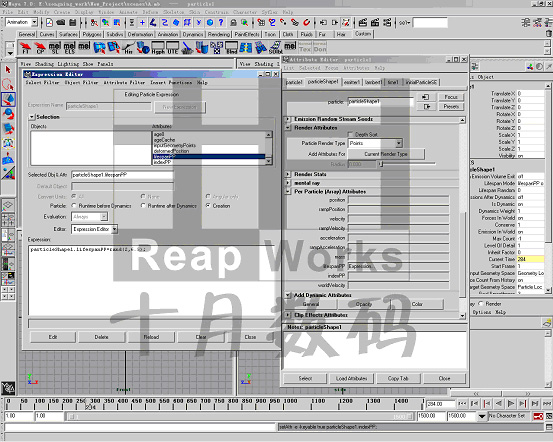The width and height of the screenshot is (553, 442).
Task: Click the Opacity dynamic attribute button
Action: (x=364, y=304)
